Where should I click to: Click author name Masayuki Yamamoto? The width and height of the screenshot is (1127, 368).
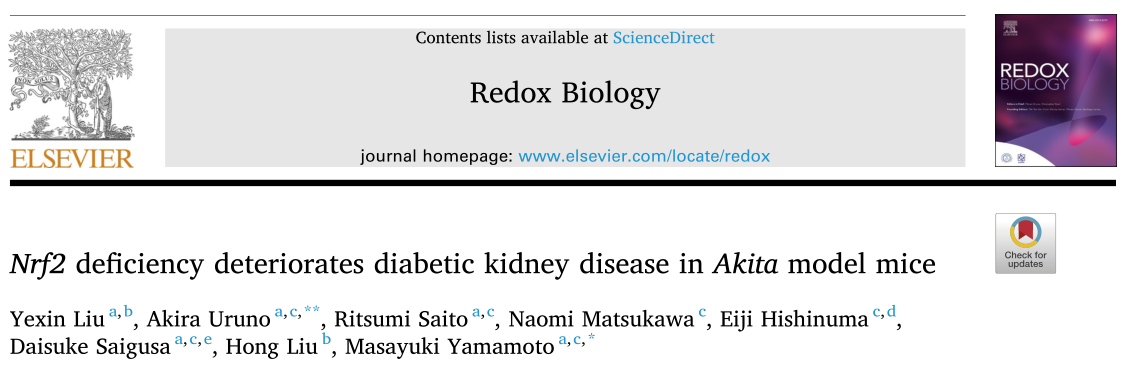tap(449, 346)
